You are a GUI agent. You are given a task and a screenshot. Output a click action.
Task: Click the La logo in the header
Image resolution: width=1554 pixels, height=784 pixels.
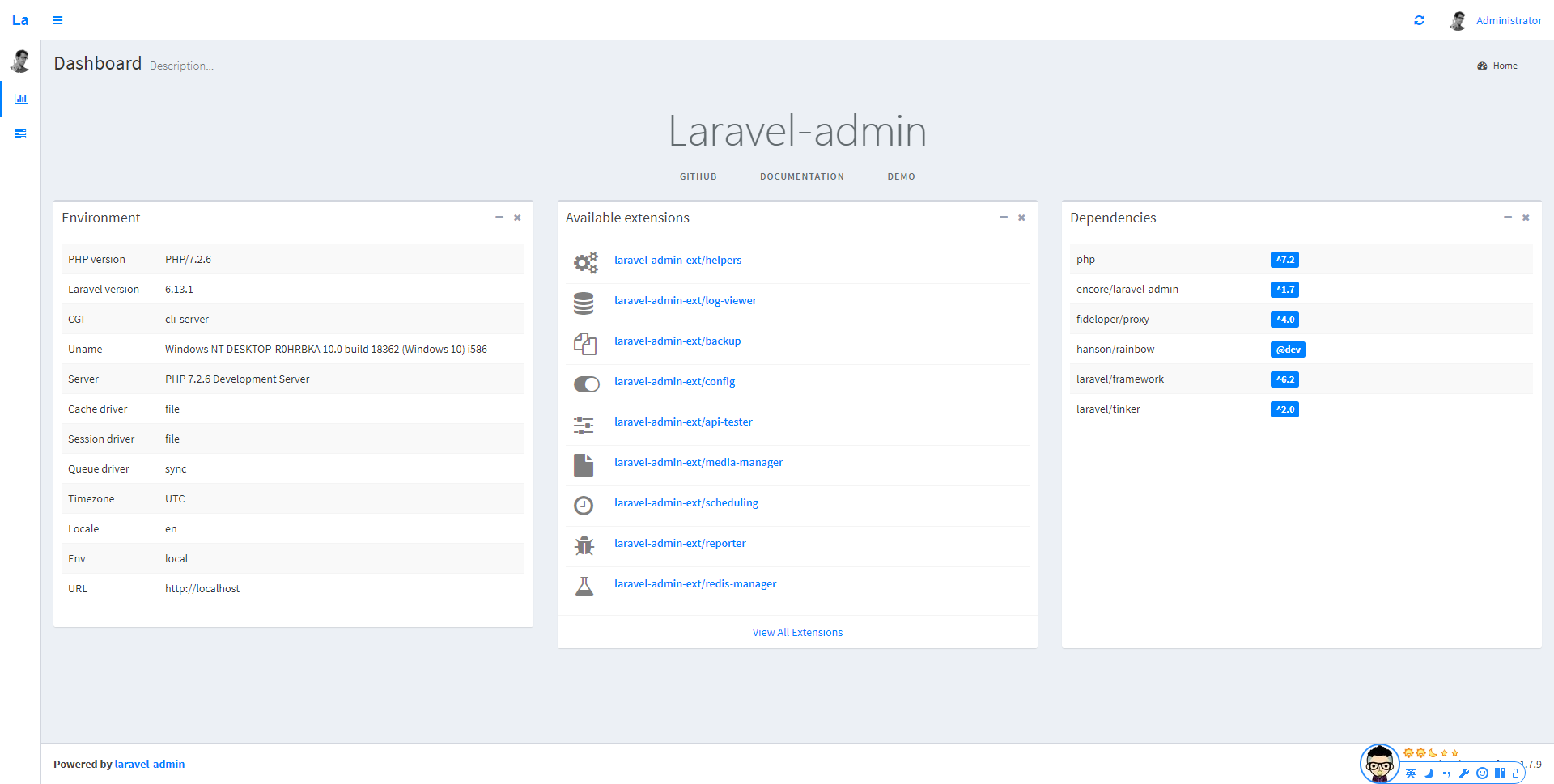click(20, 20)
